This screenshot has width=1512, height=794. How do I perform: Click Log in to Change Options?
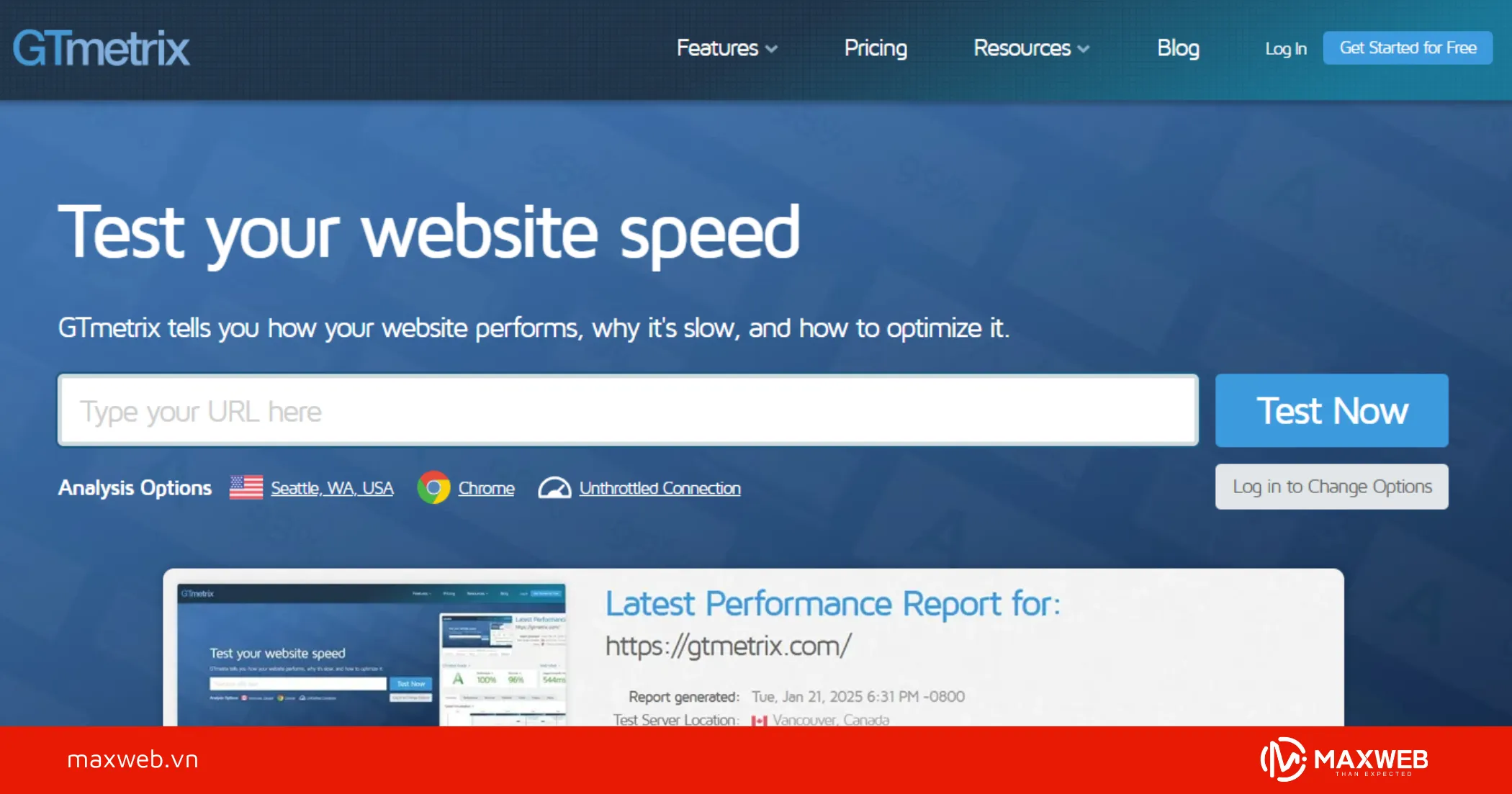(x=1331, y=487)
